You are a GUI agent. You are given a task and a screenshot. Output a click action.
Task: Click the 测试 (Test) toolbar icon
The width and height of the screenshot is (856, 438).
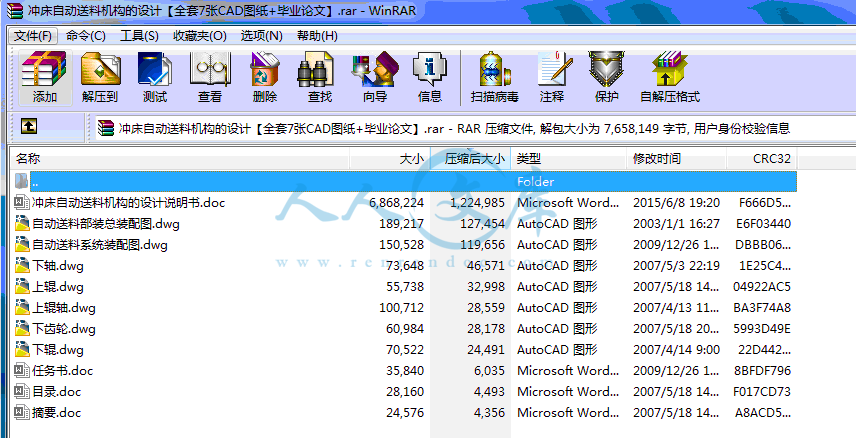155,70
